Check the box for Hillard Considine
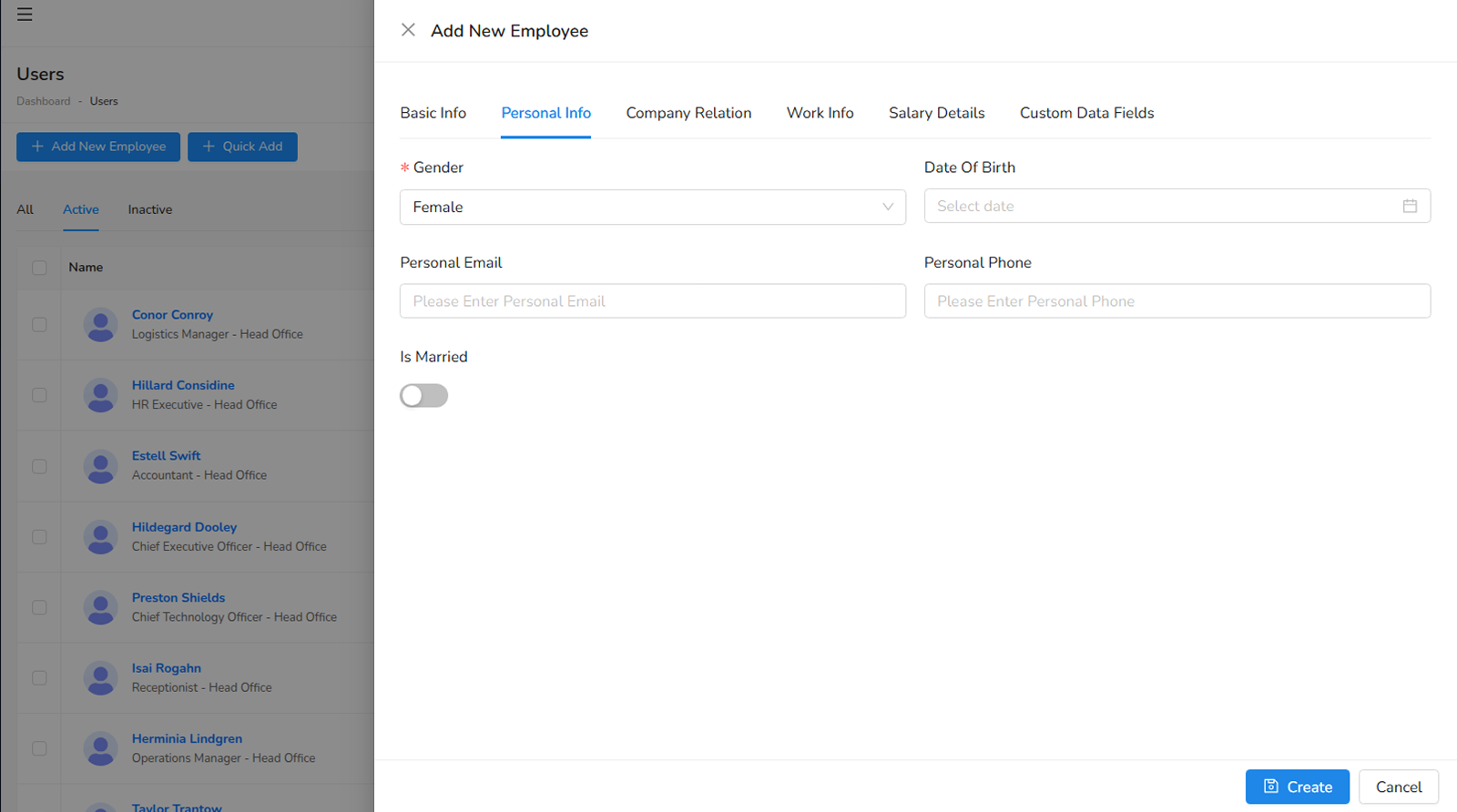1457x812 pixels. (x=39, y=395)
